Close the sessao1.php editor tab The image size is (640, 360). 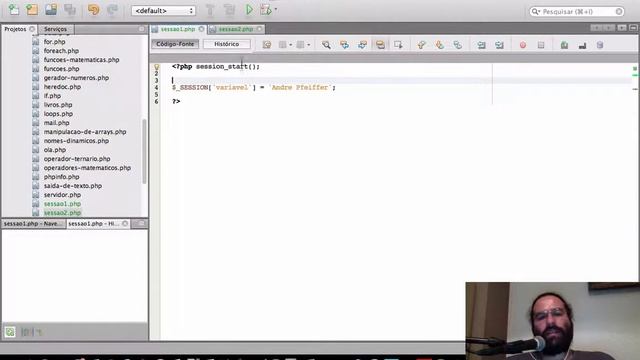[x=201, y=29]
